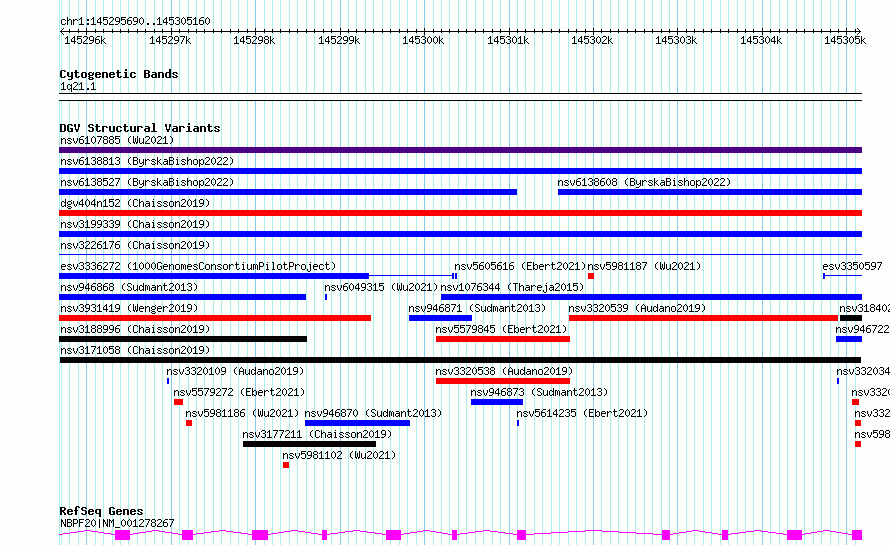Click nsv1076344 (Thareja2015) label
The width and height of the screenshot is (890, 545).
pos(512,287)
